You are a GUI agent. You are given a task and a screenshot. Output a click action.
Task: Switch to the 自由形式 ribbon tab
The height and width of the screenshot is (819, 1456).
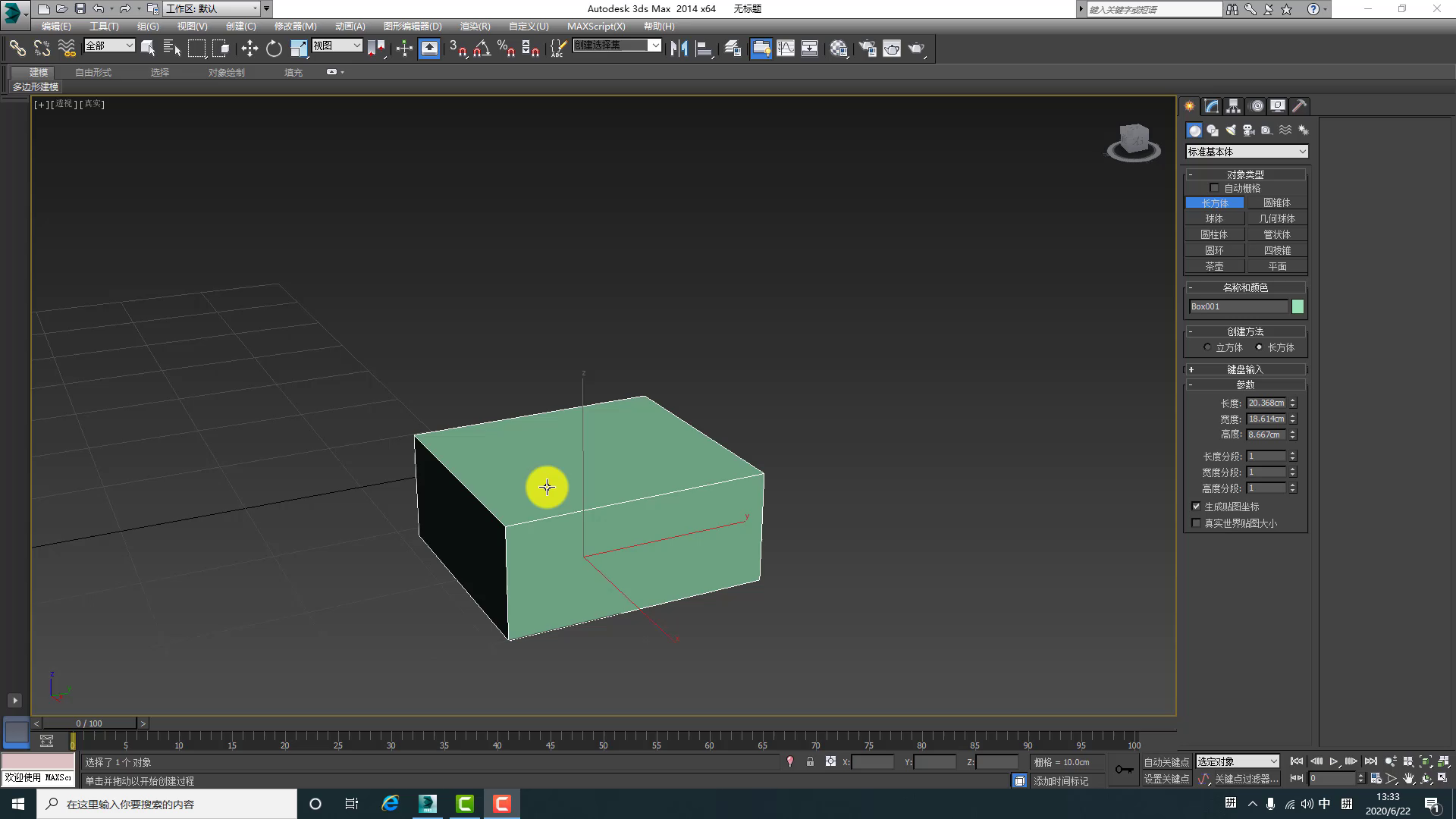coord(93,73)
